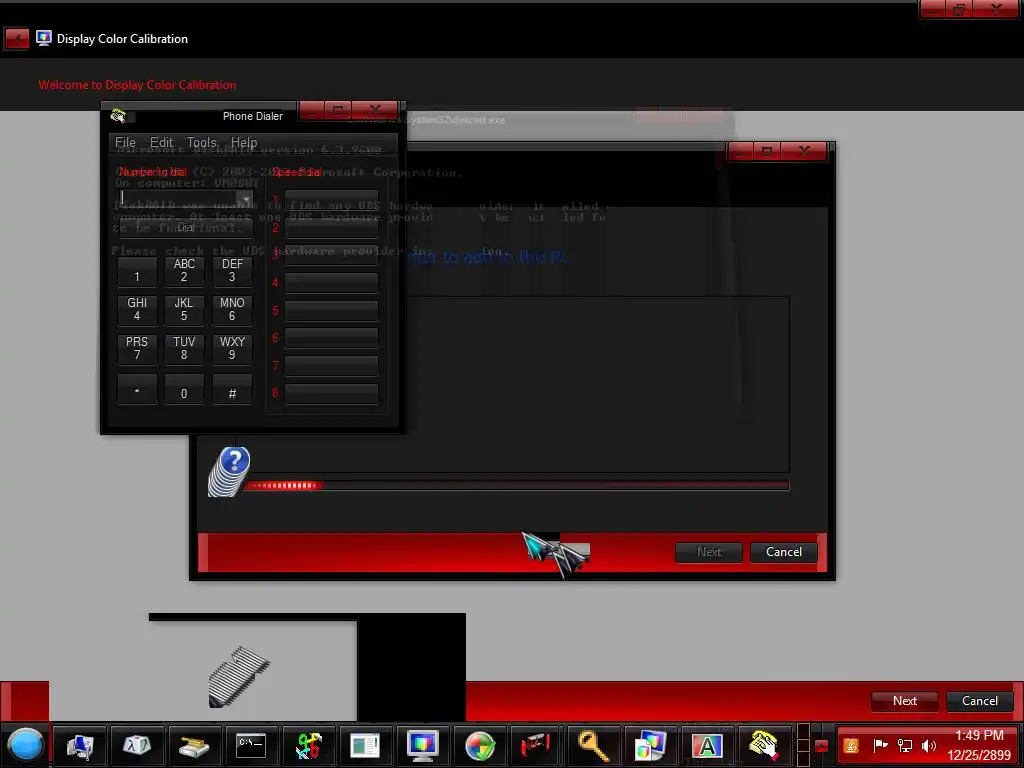The image size is (1024, 768).
Task: Click Cancel in the inner wizard dialog
Action: click(x=784, y=552)
